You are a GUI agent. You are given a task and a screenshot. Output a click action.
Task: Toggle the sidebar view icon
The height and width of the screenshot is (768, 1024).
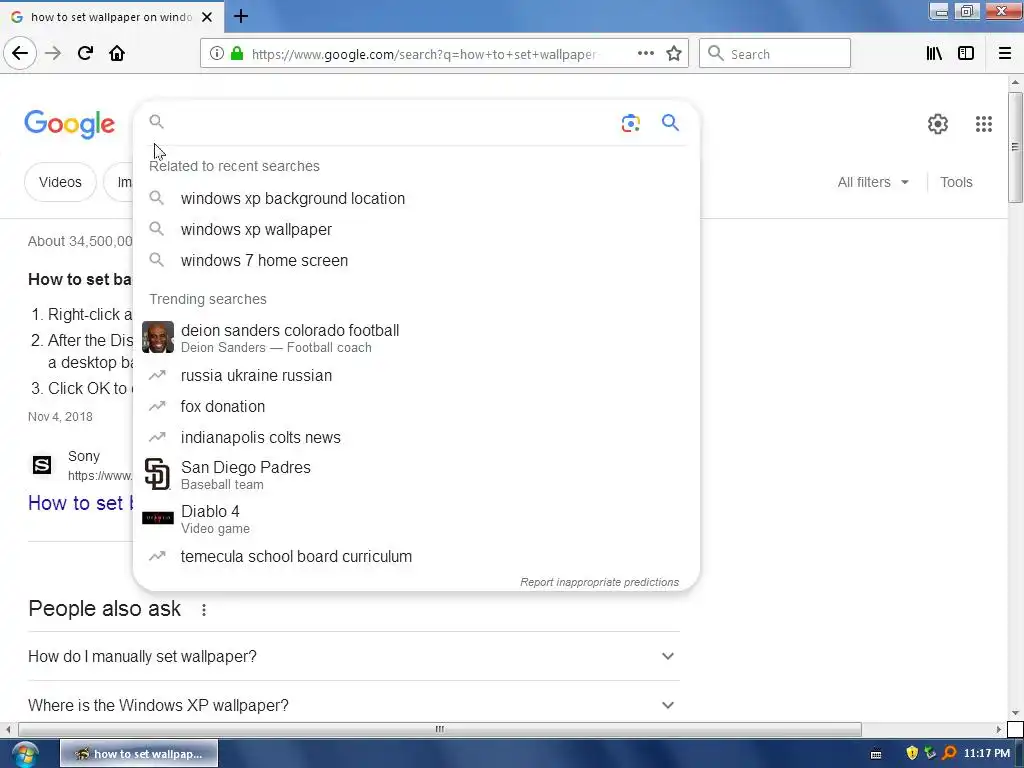coord(966,54)
